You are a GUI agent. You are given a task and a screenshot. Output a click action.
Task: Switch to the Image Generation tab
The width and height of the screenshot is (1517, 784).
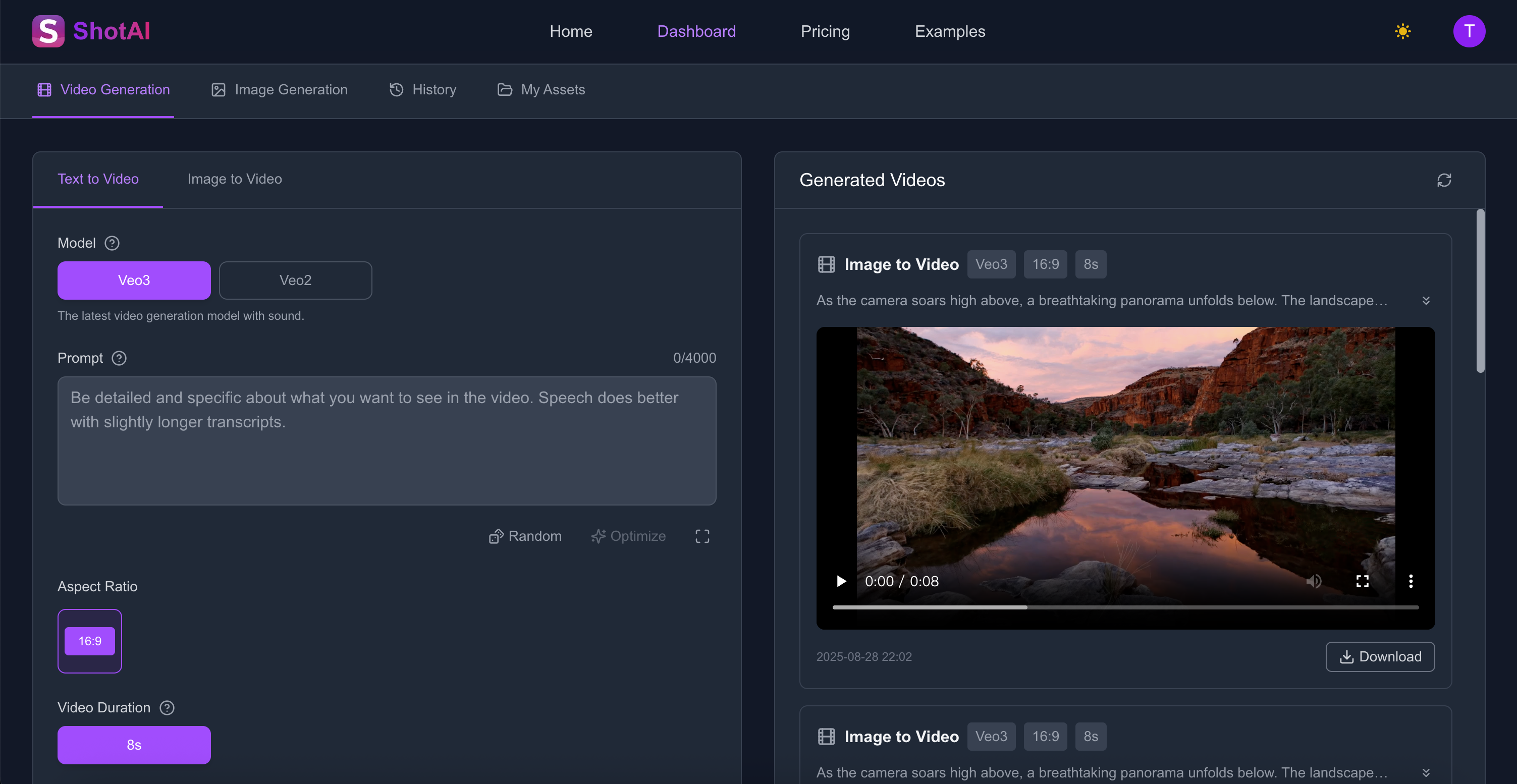[279, 89]
